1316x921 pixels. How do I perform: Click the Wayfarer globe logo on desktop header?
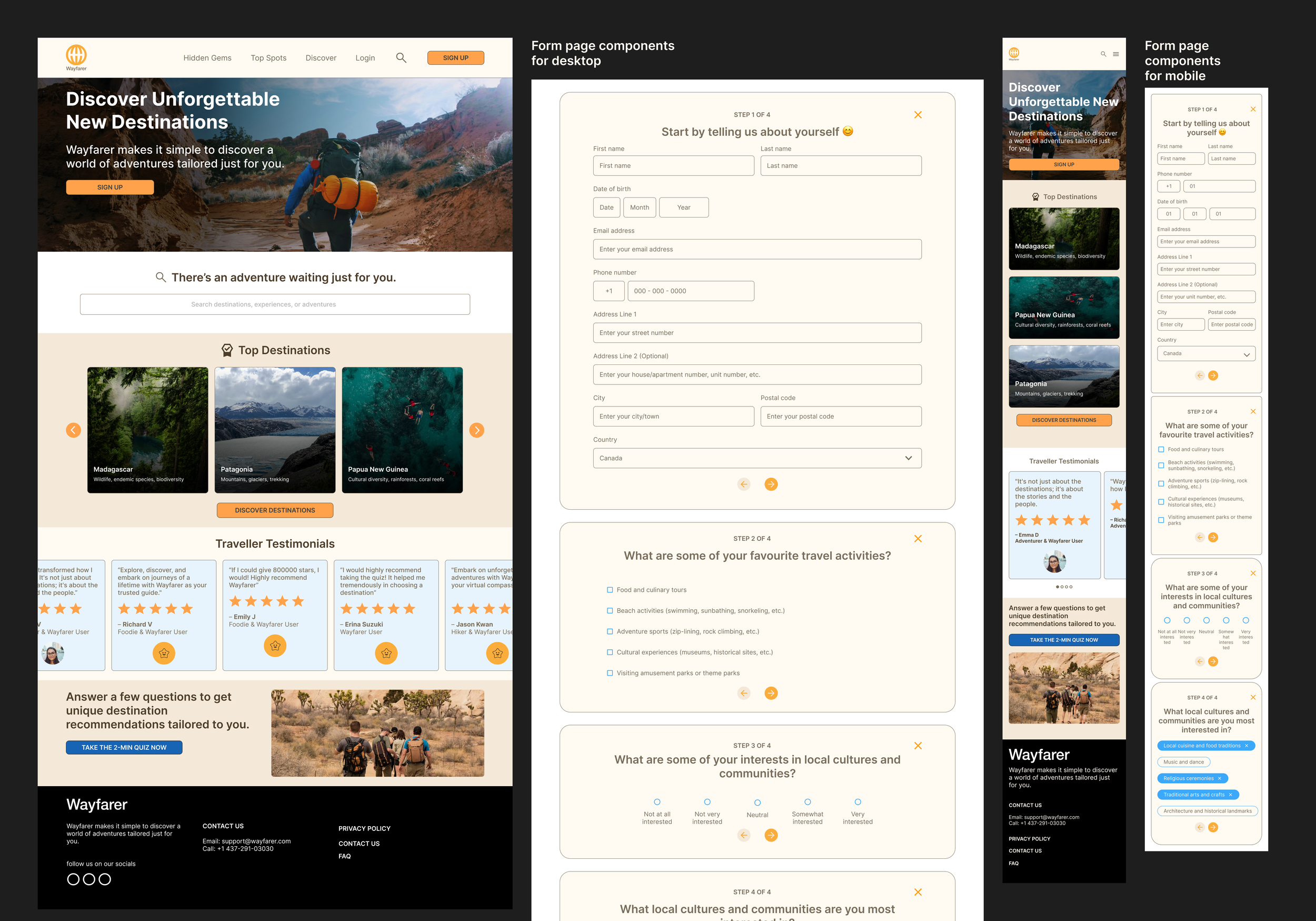click(76, 55)
